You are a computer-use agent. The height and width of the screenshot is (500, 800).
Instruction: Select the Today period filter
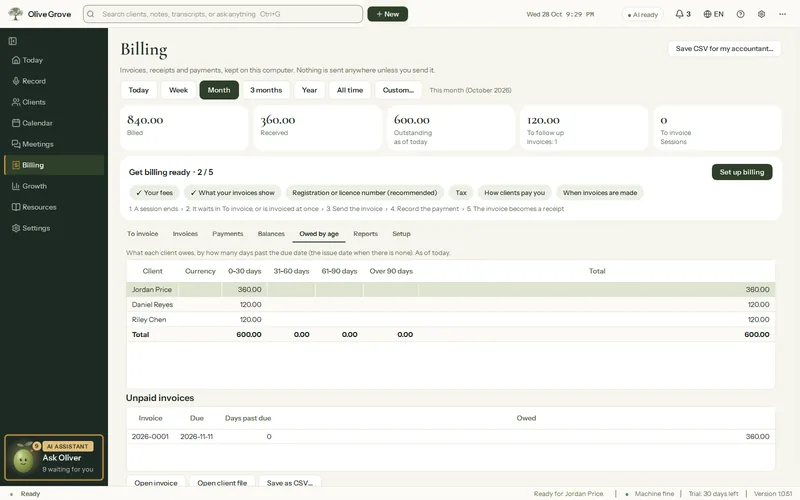click(x=139, y=90)
